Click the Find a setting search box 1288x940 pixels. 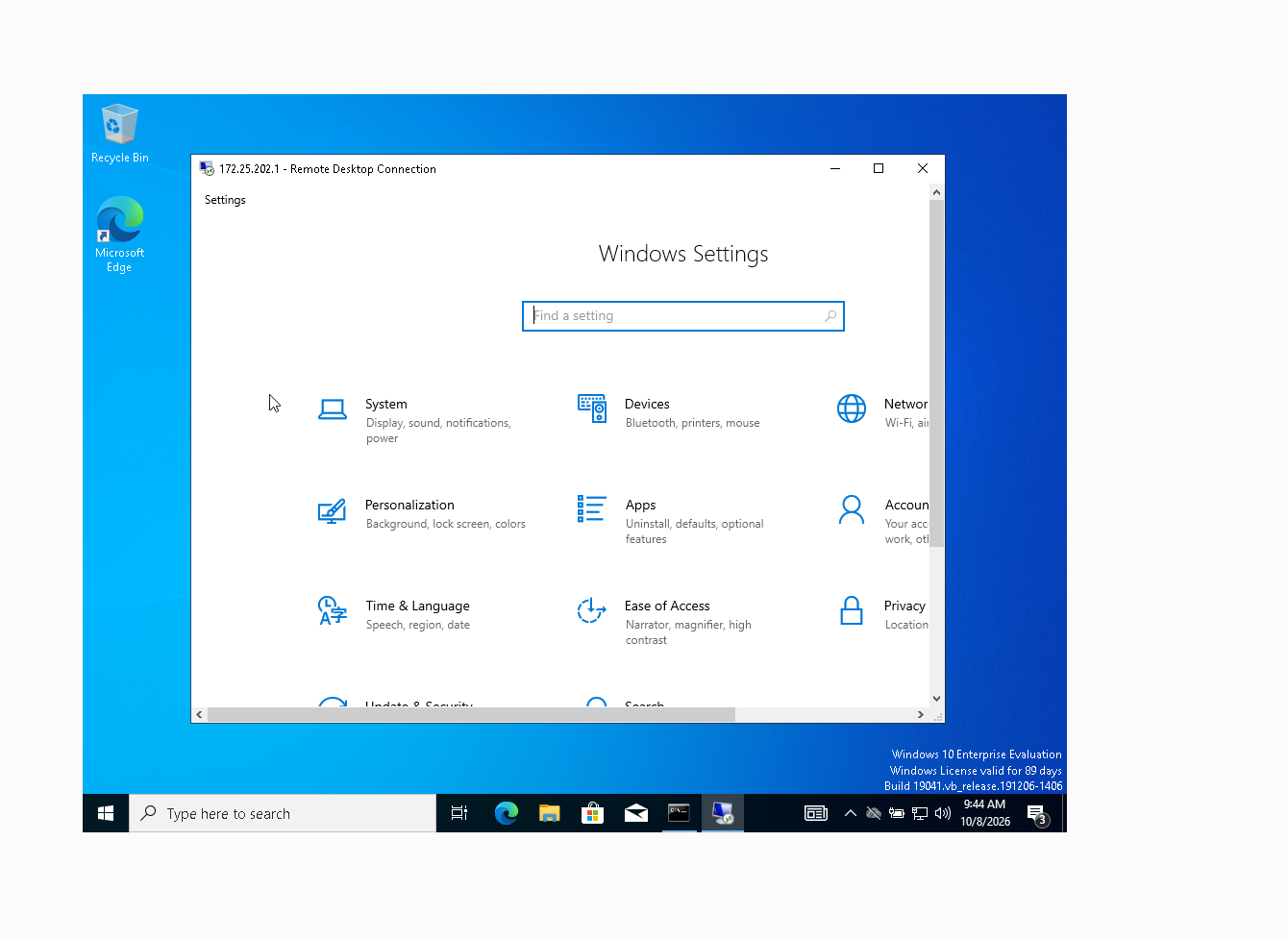tap(683, 316)
